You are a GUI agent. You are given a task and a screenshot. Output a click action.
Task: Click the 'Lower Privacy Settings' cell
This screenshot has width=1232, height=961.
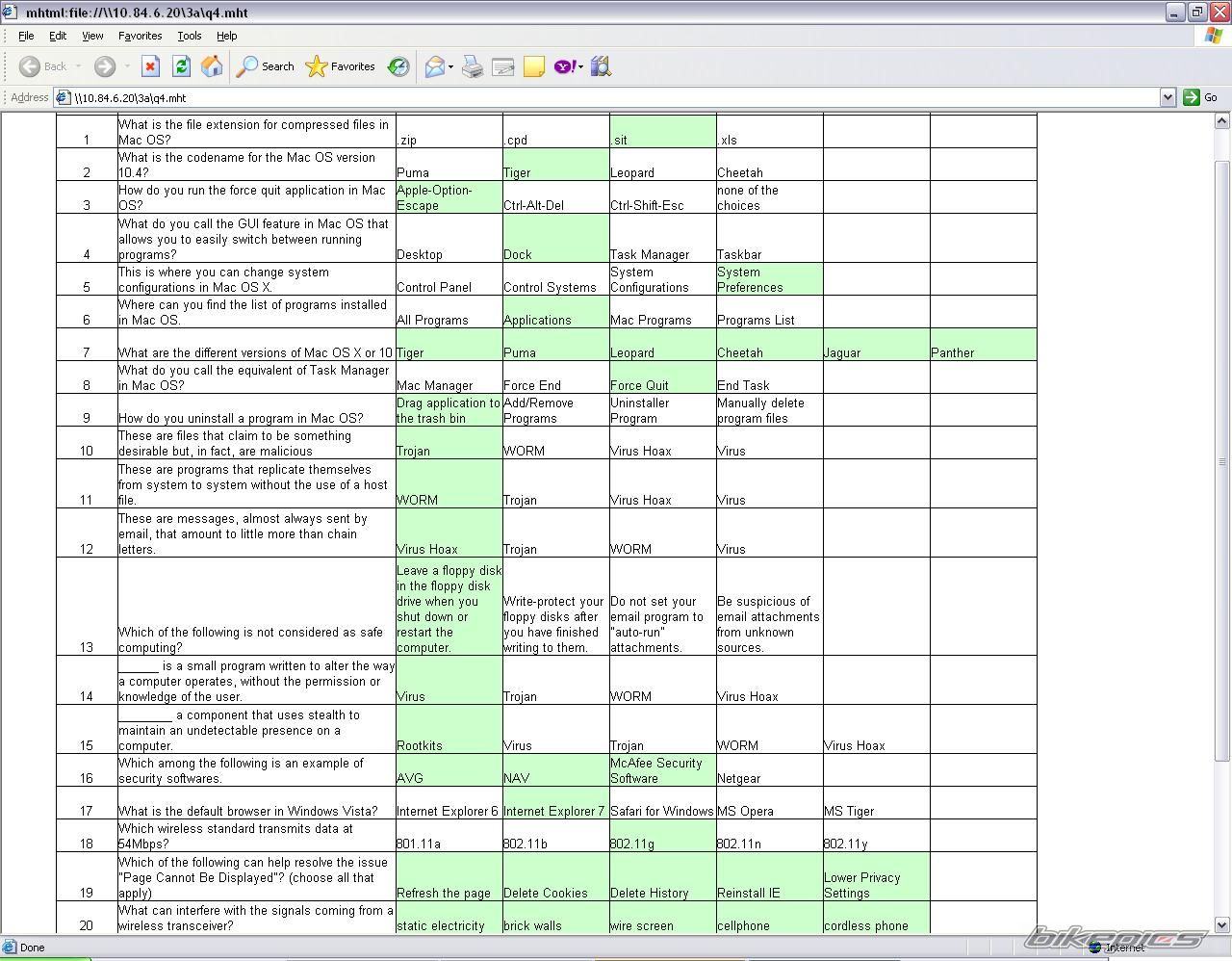[x=876, y=877]
